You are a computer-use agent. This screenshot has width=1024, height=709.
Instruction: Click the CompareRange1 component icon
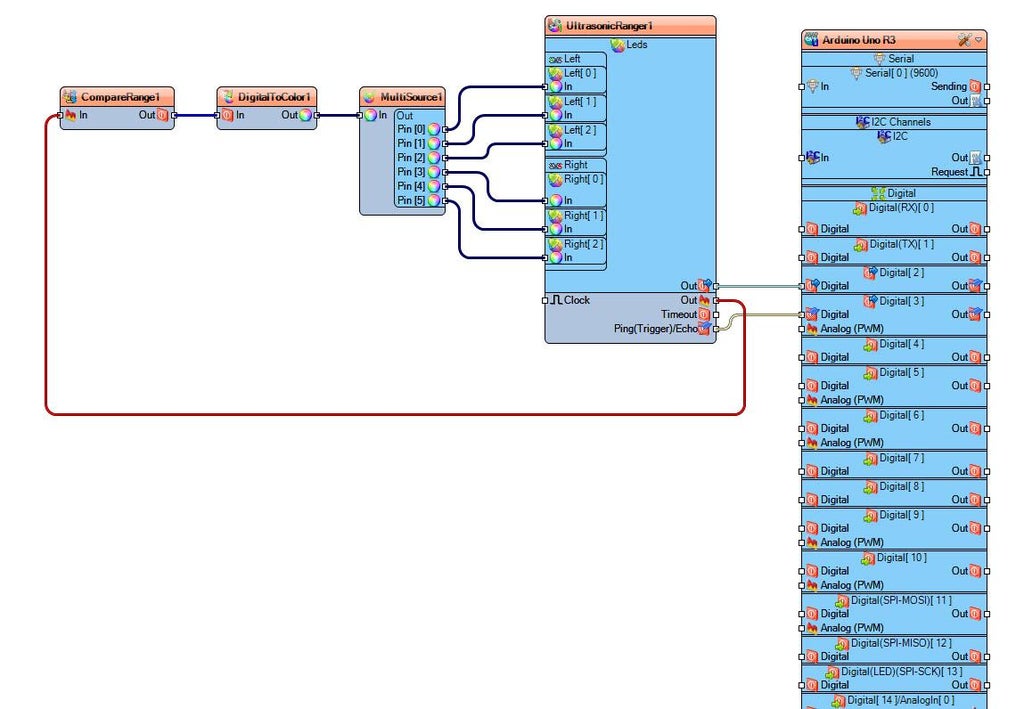(70, 97)
